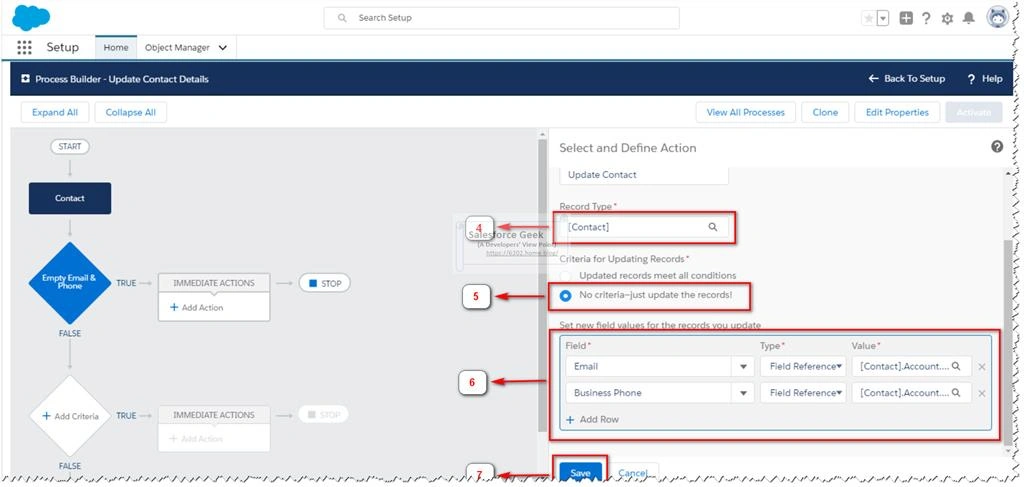1024x487 pixels.
Task: Click the favorites star icon
Action: click(869, 19)
